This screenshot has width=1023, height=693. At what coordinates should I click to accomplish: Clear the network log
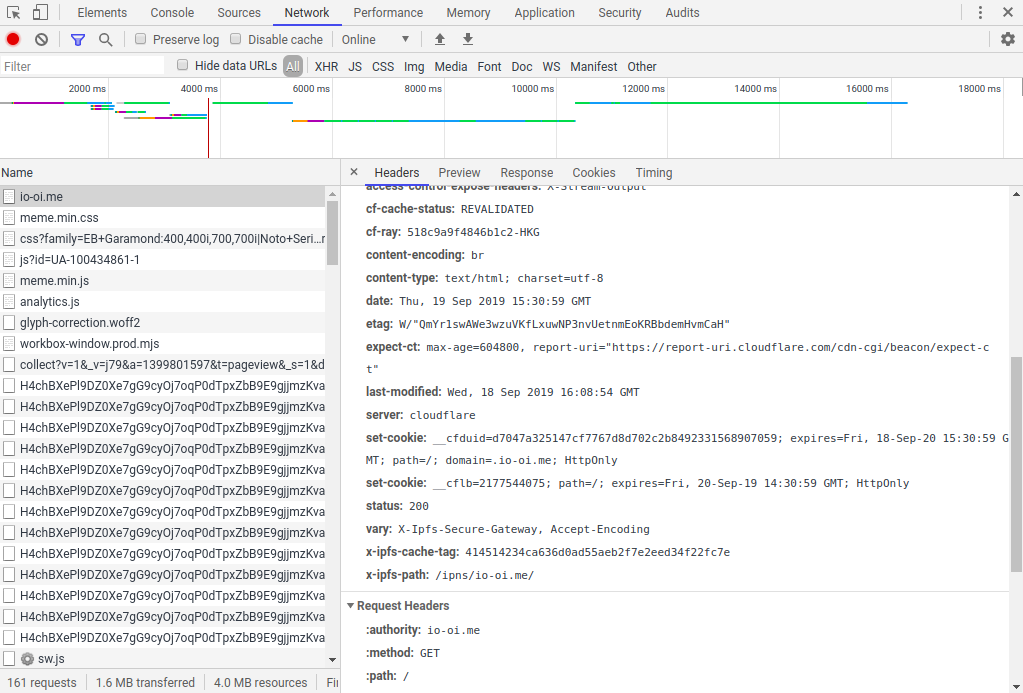tap(41, 39)
